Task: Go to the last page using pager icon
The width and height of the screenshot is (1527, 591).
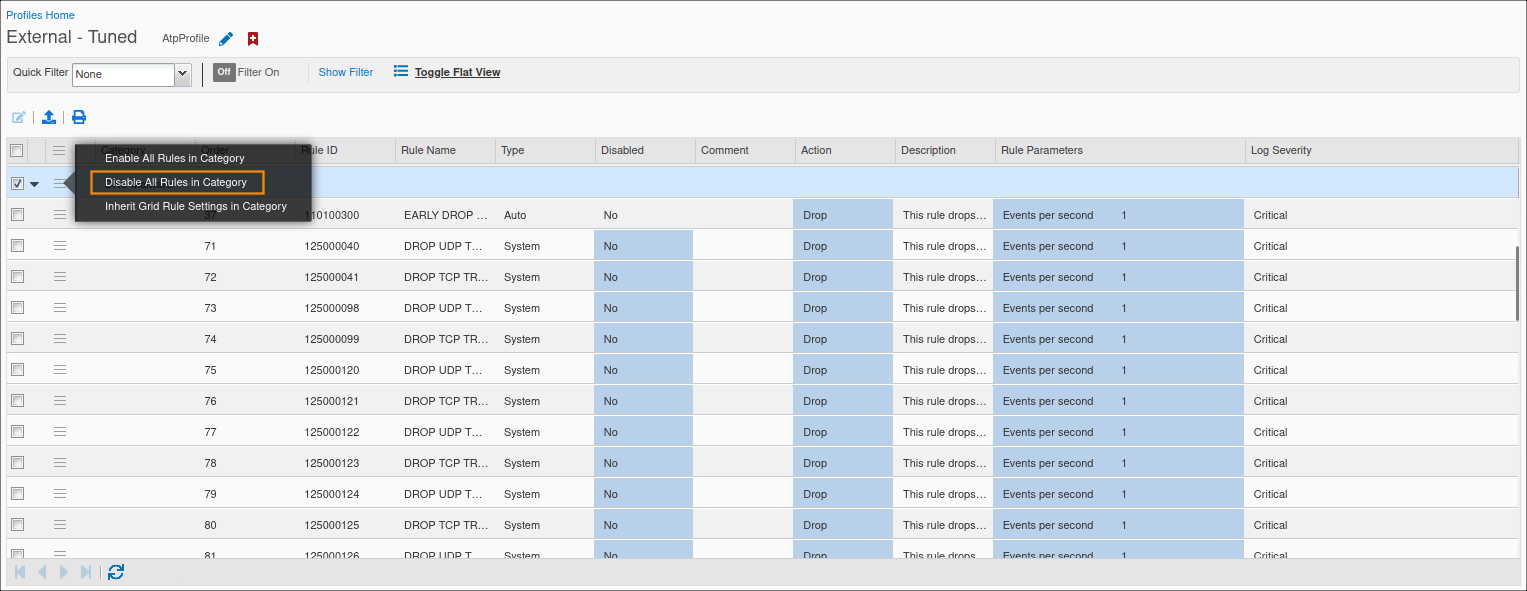Action: pyautogui.click(x=86, y=572)
